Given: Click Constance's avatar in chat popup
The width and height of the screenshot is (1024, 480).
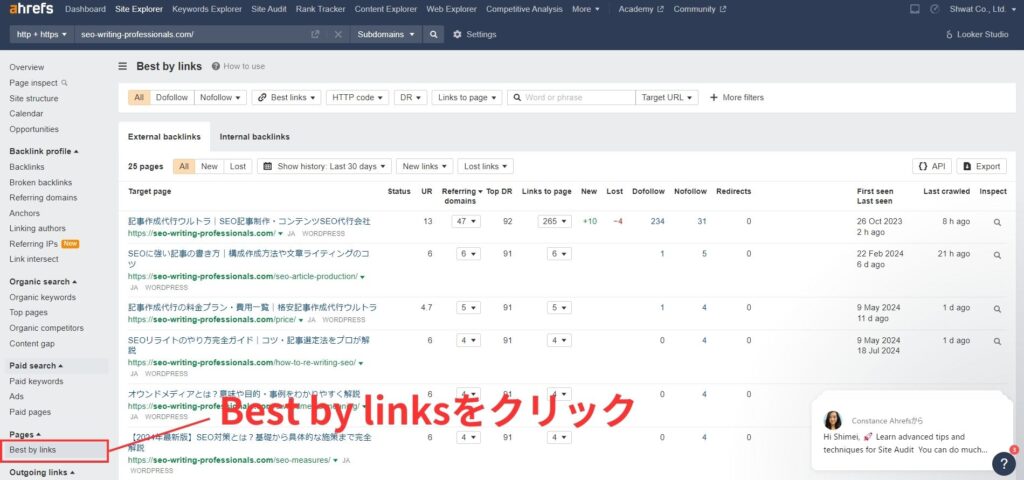Looking at the screenshot, I should [x=833, y=420].
